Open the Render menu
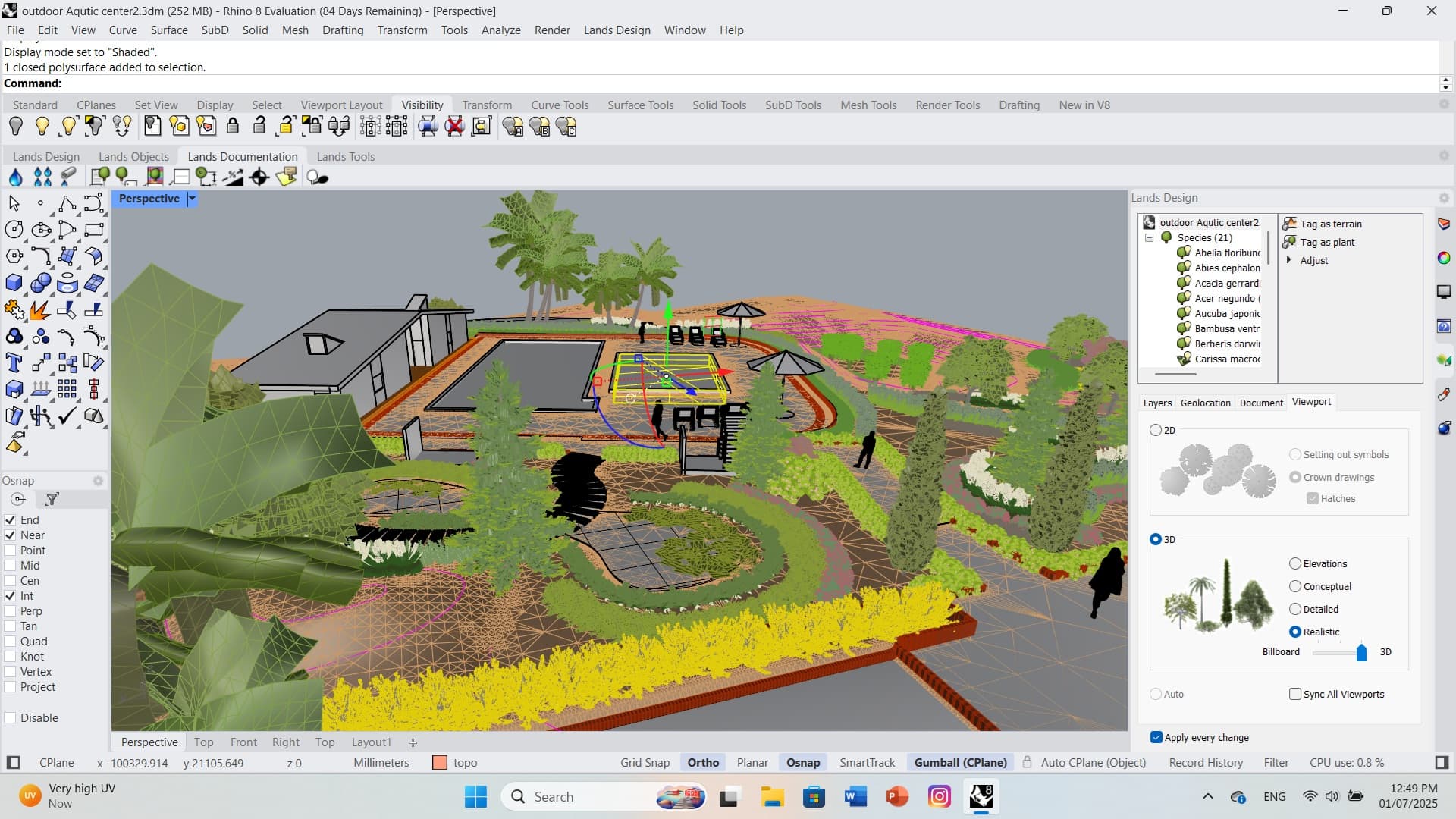The height and width of the screenshot is (819, 1456). (x=553, y=30)
